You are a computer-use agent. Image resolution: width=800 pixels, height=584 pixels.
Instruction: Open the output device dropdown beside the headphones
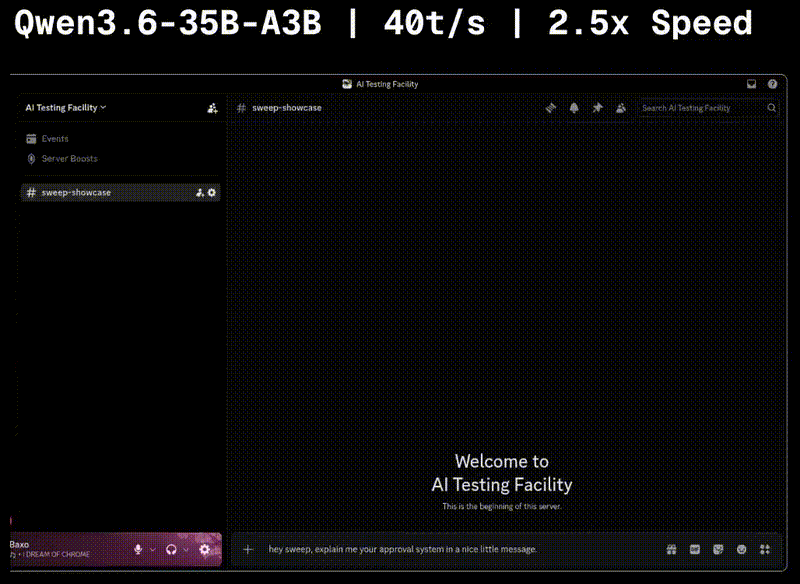[186, 549]
